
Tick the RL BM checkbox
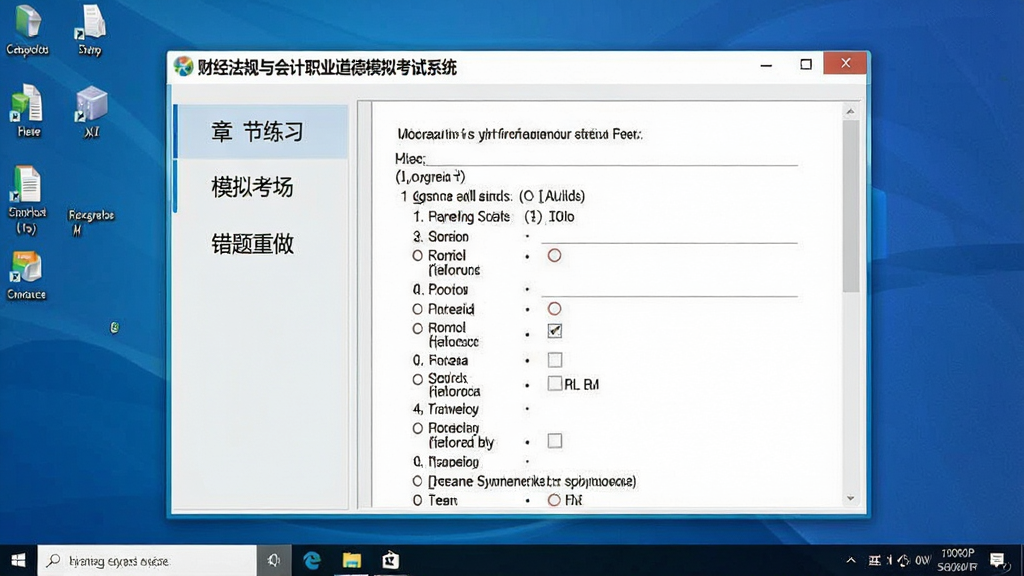pos(555,383)
